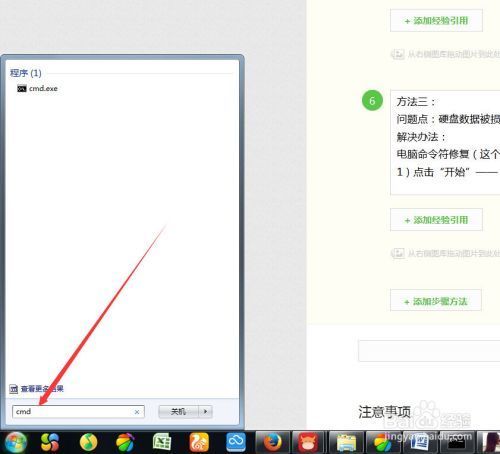The width and height of the screenshot is (500, 454).
Task: Switch to Firefox in the taskbar
Action: click(273, 443)
